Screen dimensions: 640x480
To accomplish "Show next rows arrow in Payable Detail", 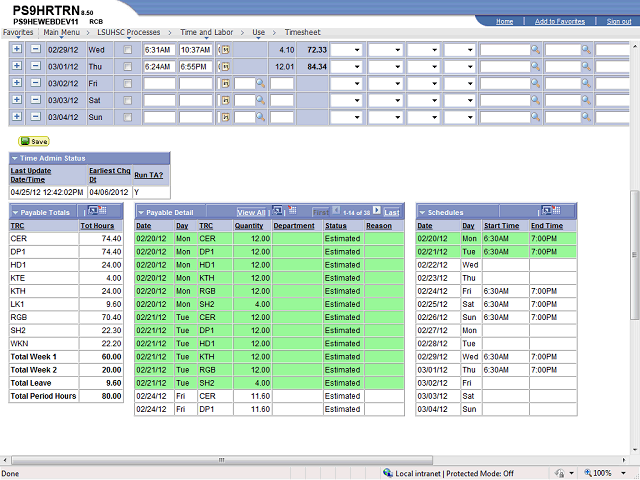I will coord(377,211).
